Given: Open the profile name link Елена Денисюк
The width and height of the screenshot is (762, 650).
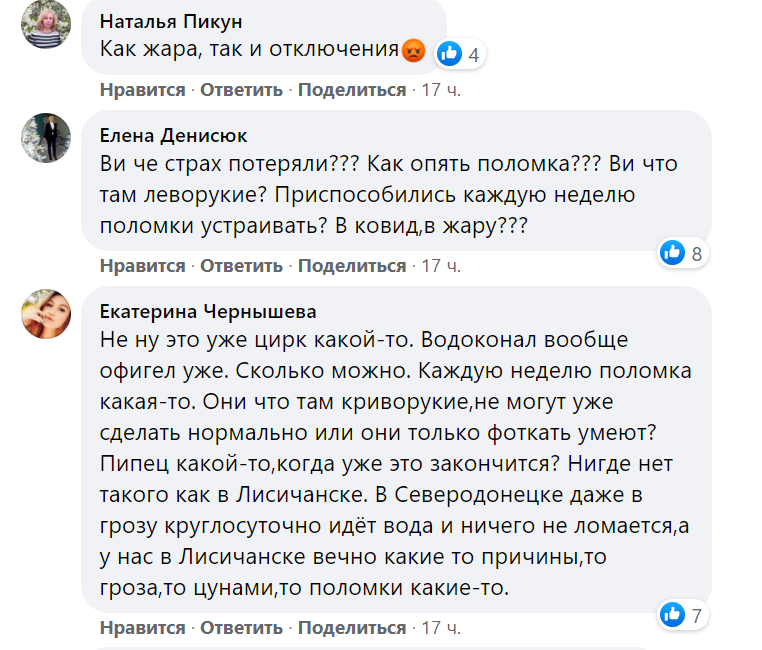Looking at the screenshot, I should 174,135.
